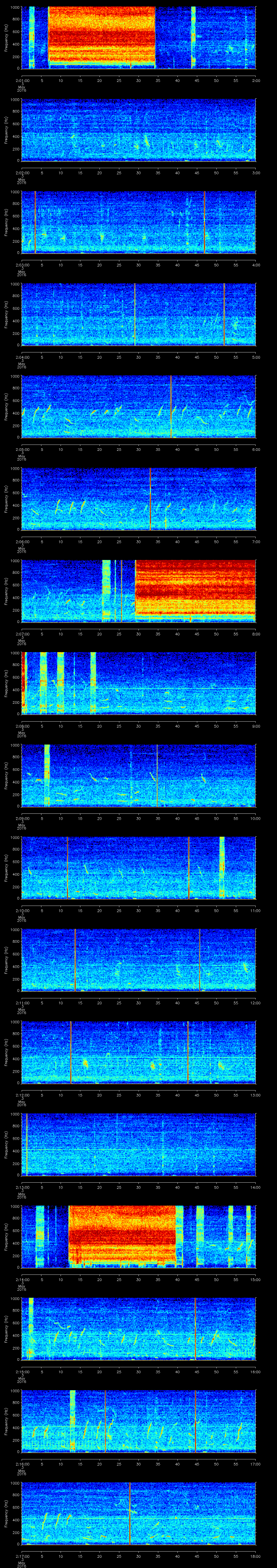Click the '9:00' end time label
277x1568 pixels.
click(256, 726)
